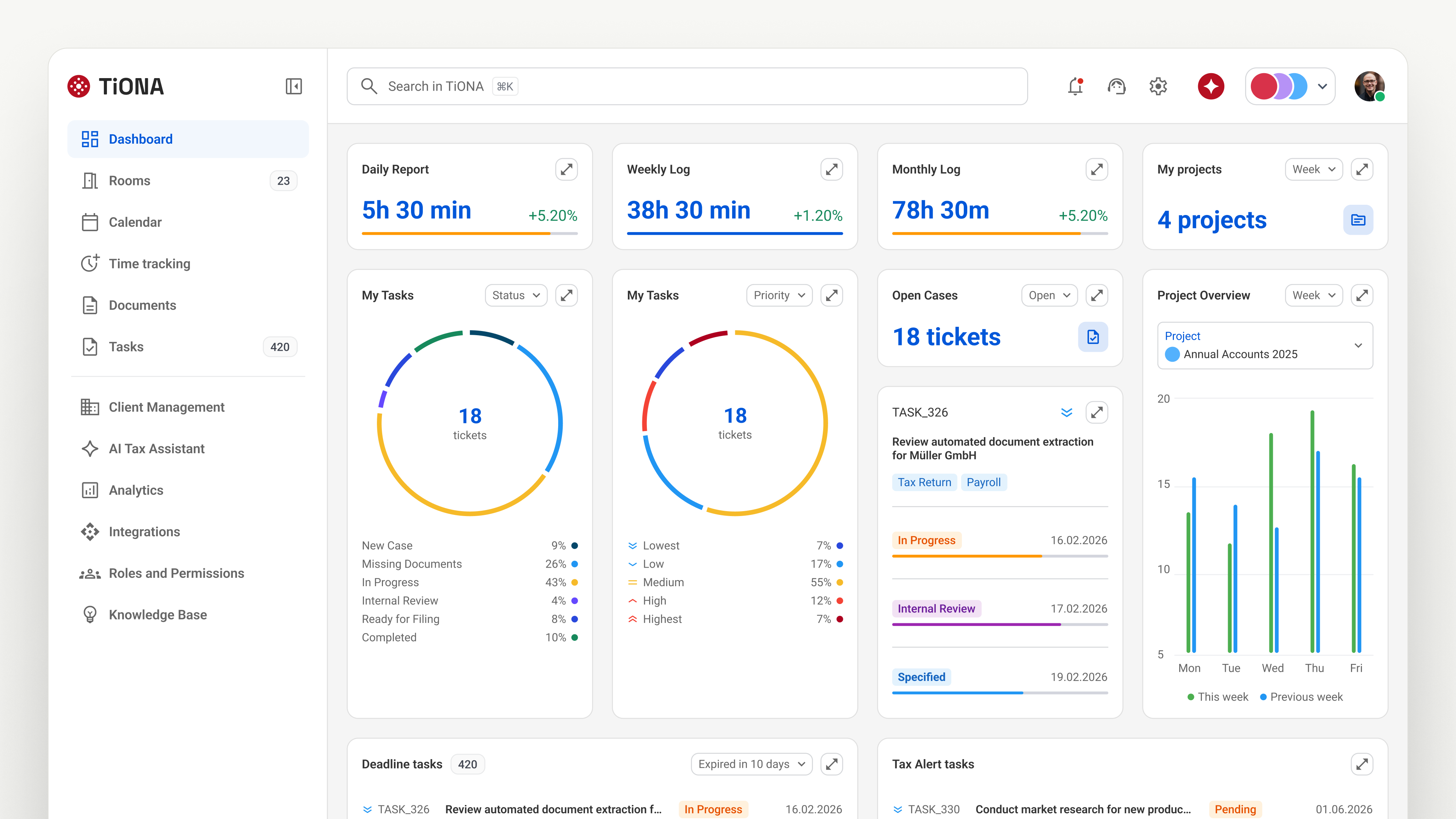Expand the My Tasks Priority card
Image resolution: width=1456 pixels, height=819 pixels.
tap(832, 295)
